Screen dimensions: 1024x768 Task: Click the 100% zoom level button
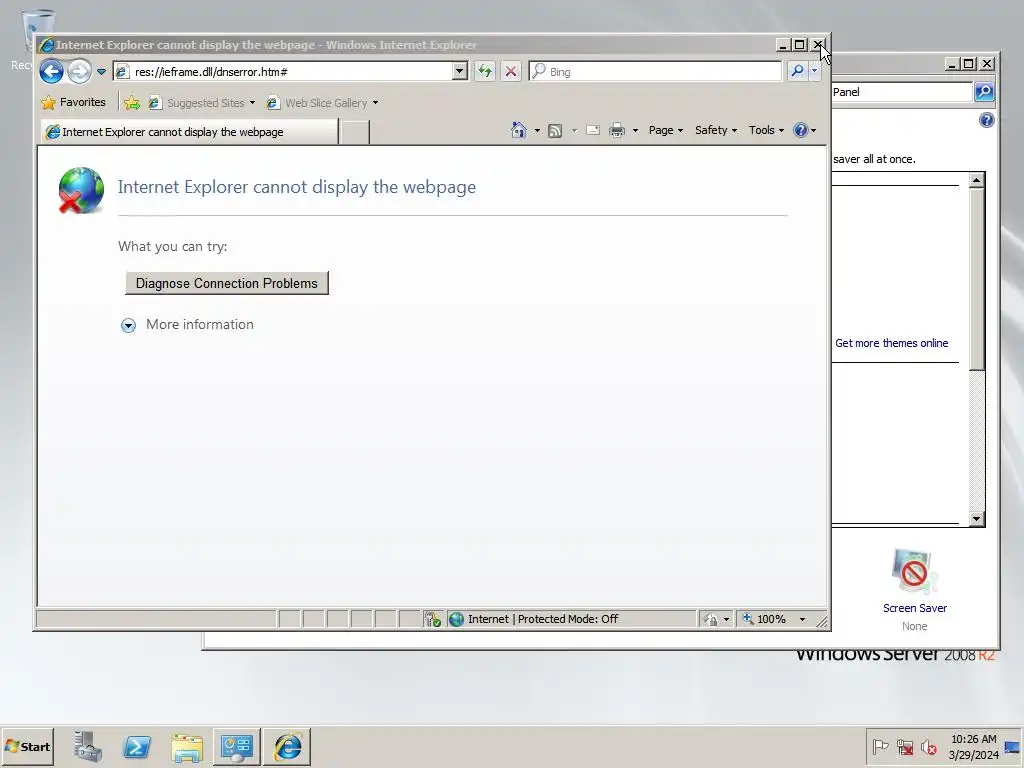pyautogui.click(x=765, y=619)
